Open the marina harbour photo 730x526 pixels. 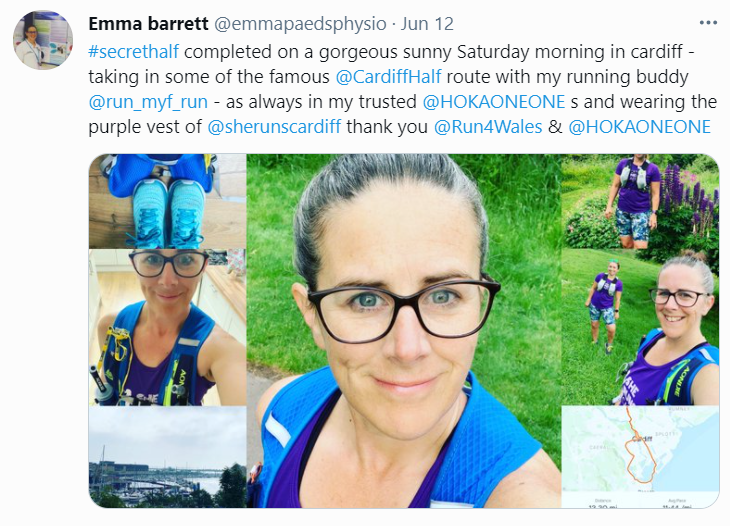(167, 457)
